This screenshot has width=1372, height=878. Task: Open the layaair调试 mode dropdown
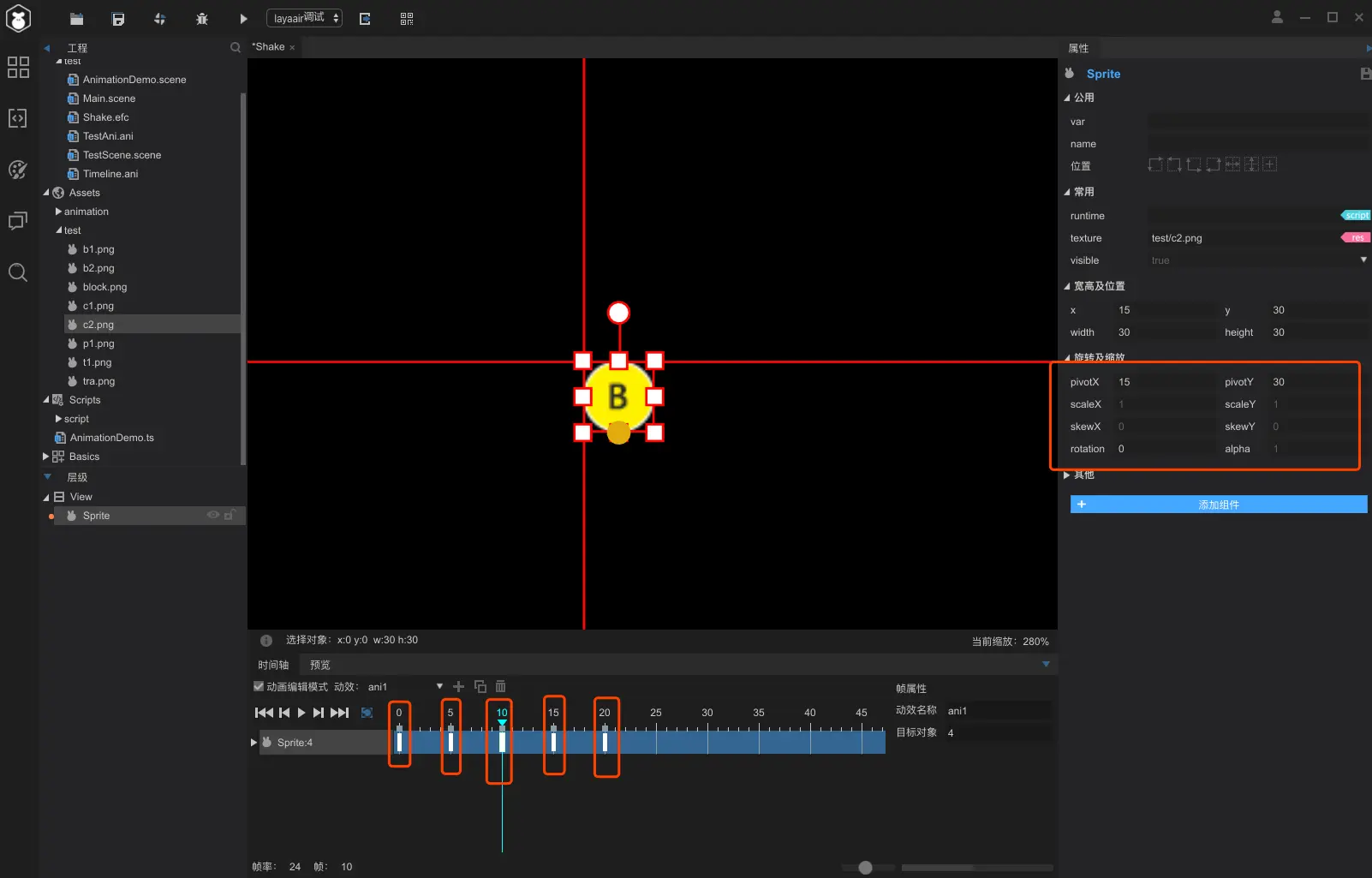tap(305, 18)
